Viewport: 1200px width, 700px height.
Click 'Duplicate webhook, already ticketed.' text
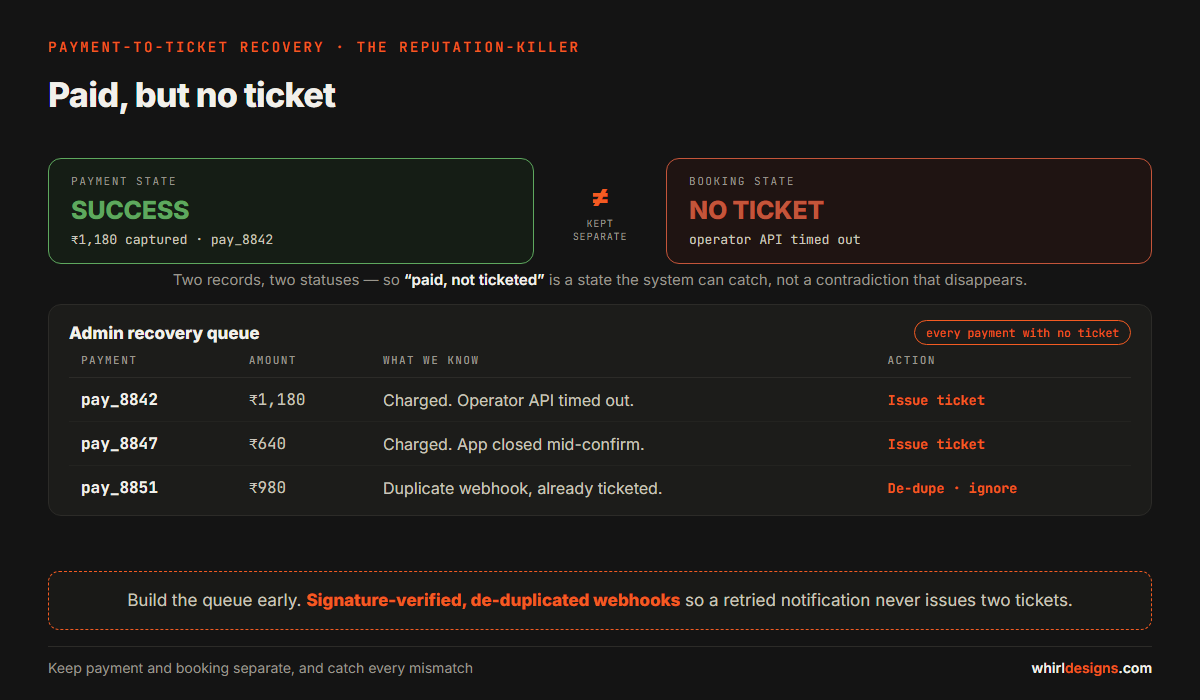522,488
